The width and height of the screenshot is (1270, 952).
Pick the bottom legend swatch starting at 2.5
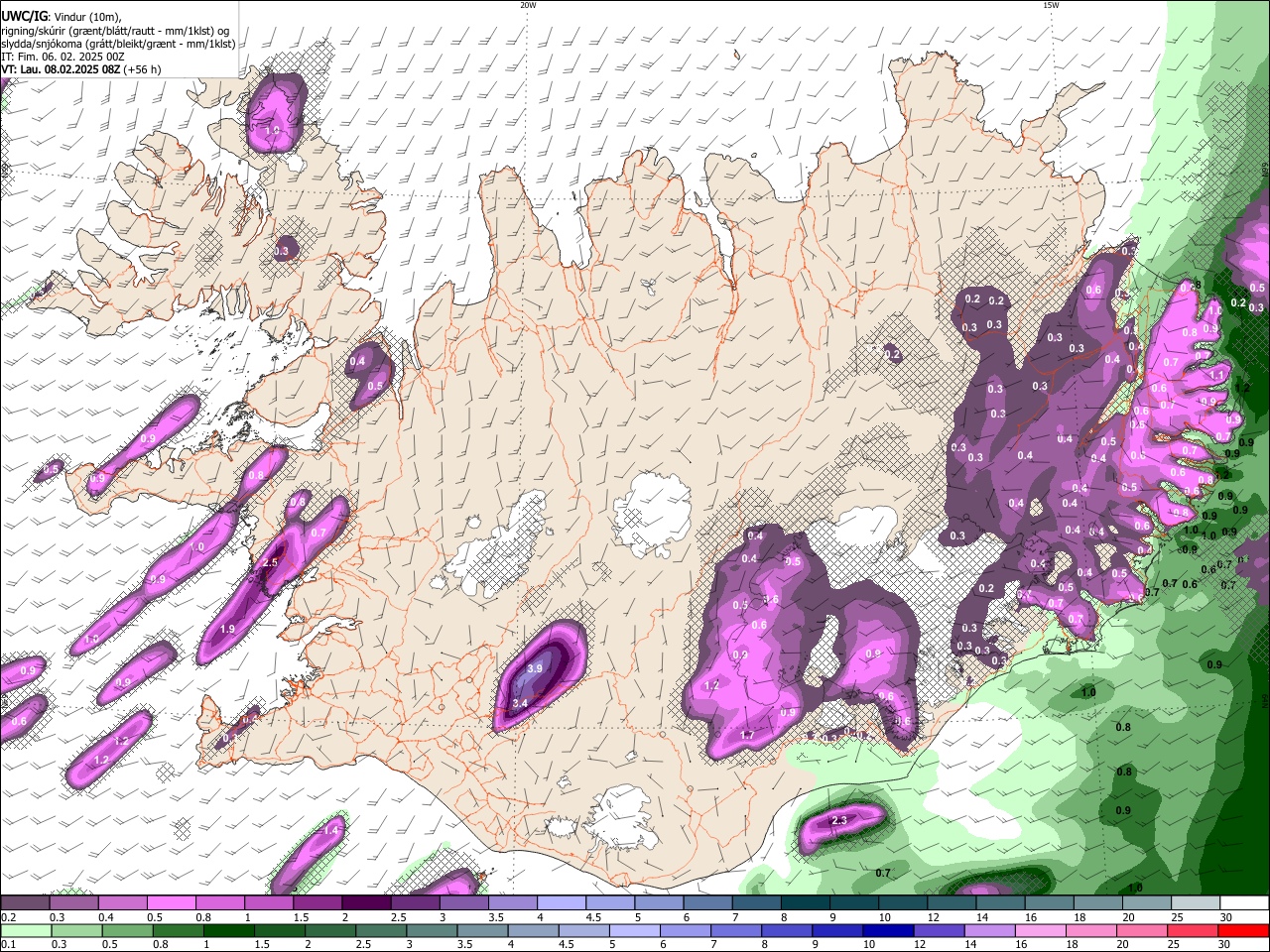[x=383, y=931]
